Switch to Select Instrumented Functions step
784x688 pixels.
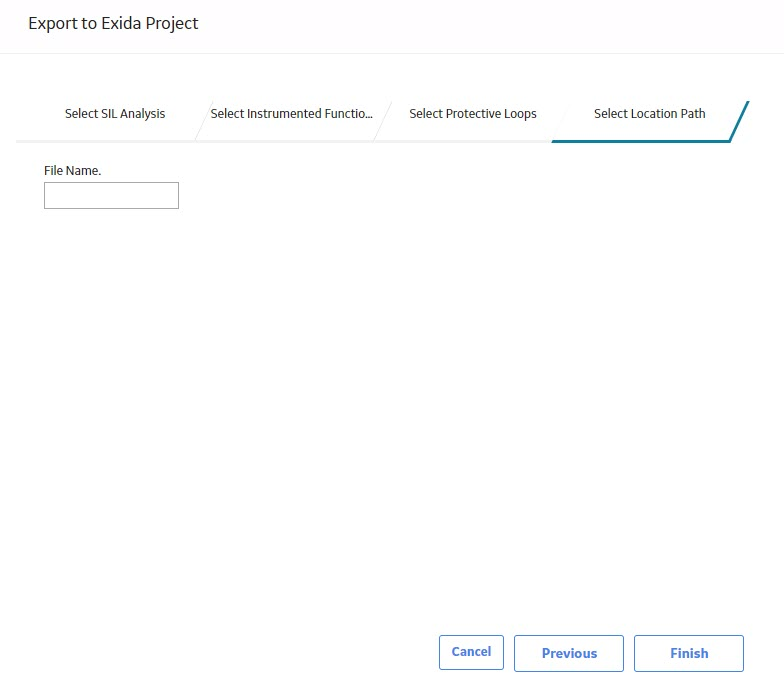click(292, 114)
